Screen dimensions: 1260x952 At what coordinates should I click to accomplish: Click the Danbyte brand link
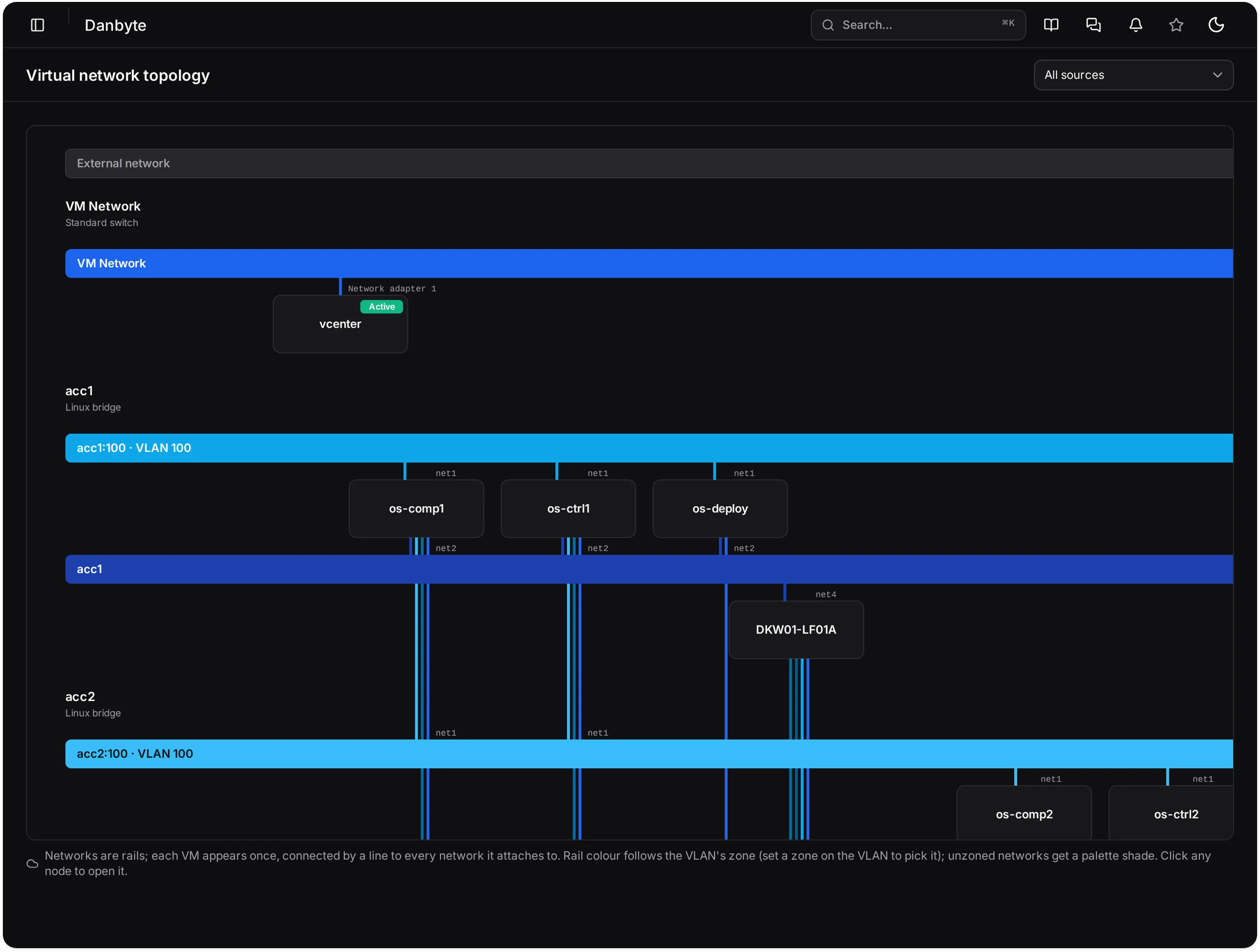coord(115,25)
